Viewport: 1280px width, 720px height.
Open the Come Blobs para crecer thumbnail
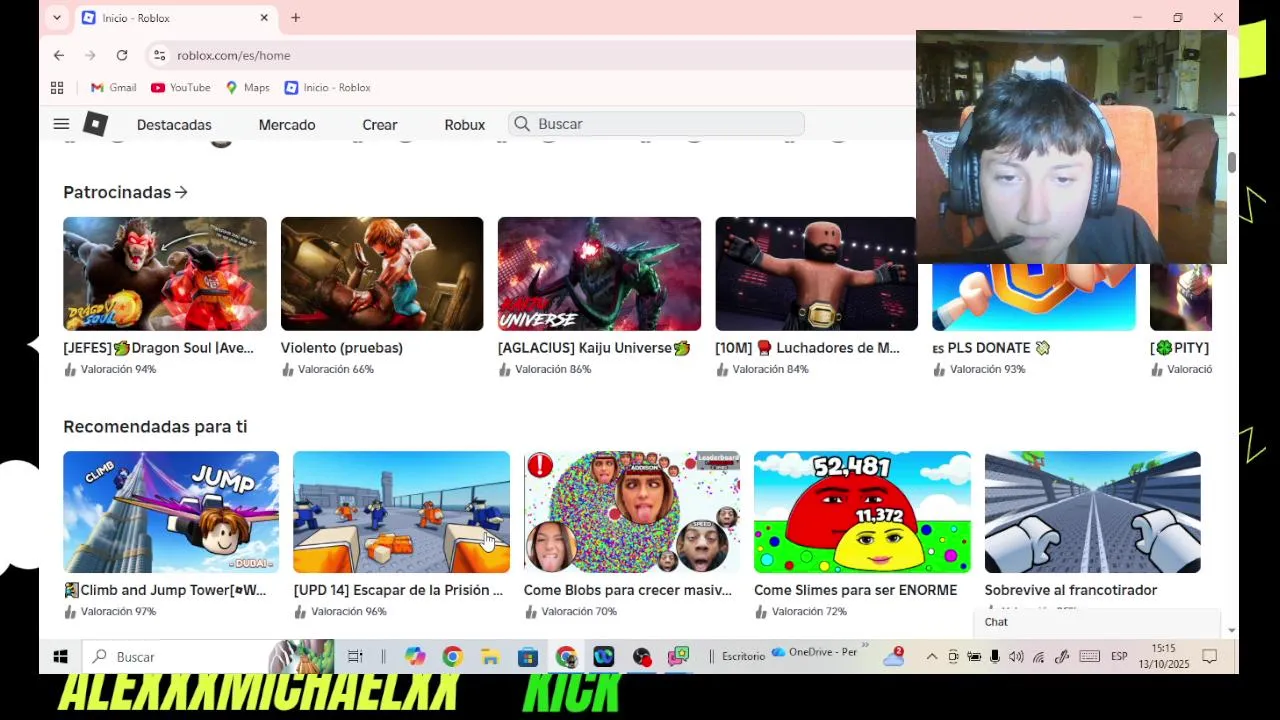[632, 512]
